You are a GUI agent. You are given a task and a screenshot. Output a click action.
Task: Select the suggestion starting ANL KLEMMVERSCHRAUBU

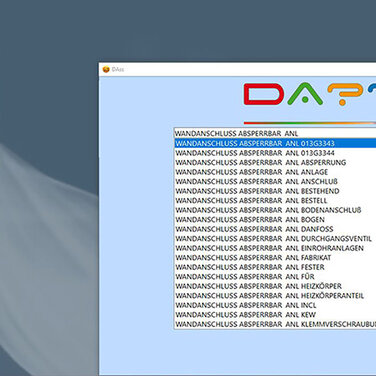[275, 324]
